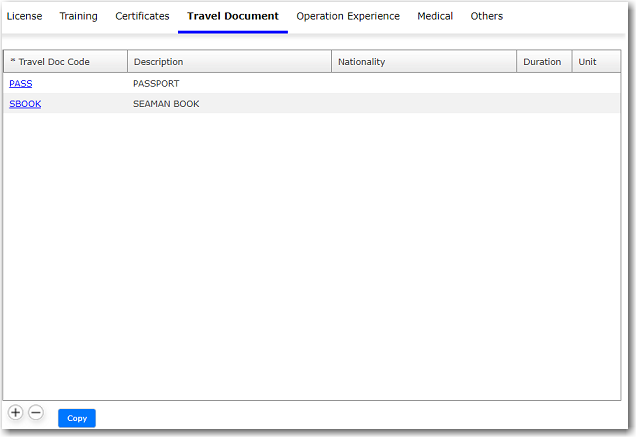Switch to the License tab

pos(24,16)
